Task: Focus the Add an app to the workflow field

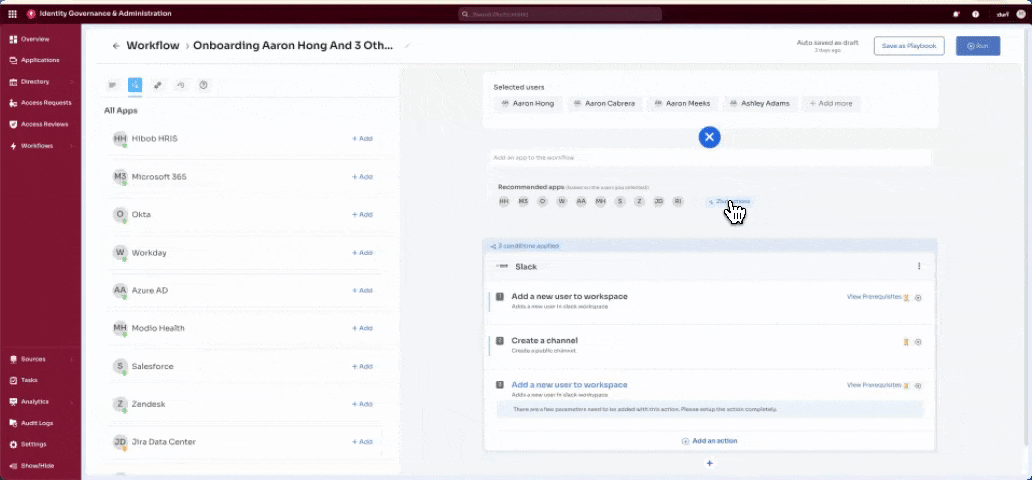Action: click(710, 158)
